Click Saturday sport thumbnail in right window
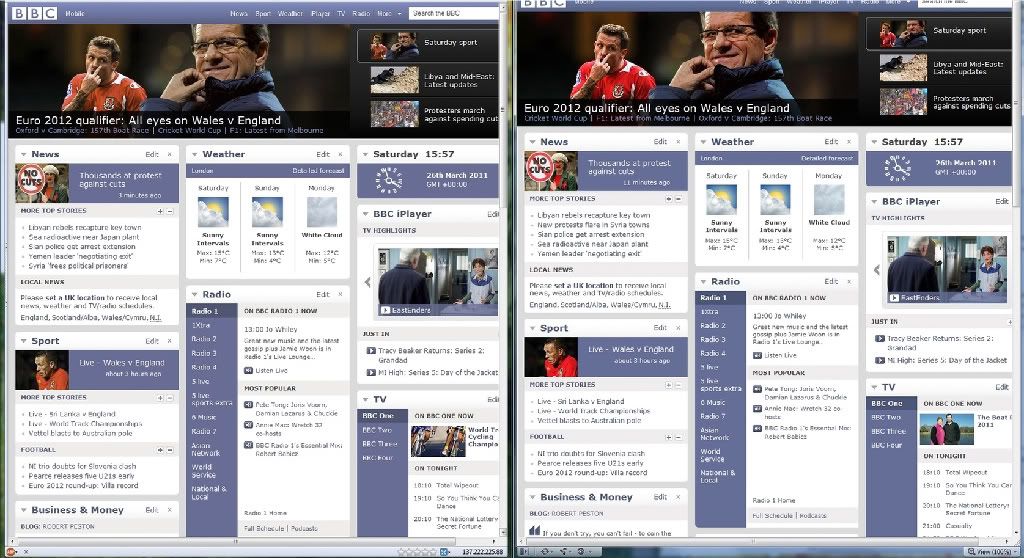 [903, 33]
